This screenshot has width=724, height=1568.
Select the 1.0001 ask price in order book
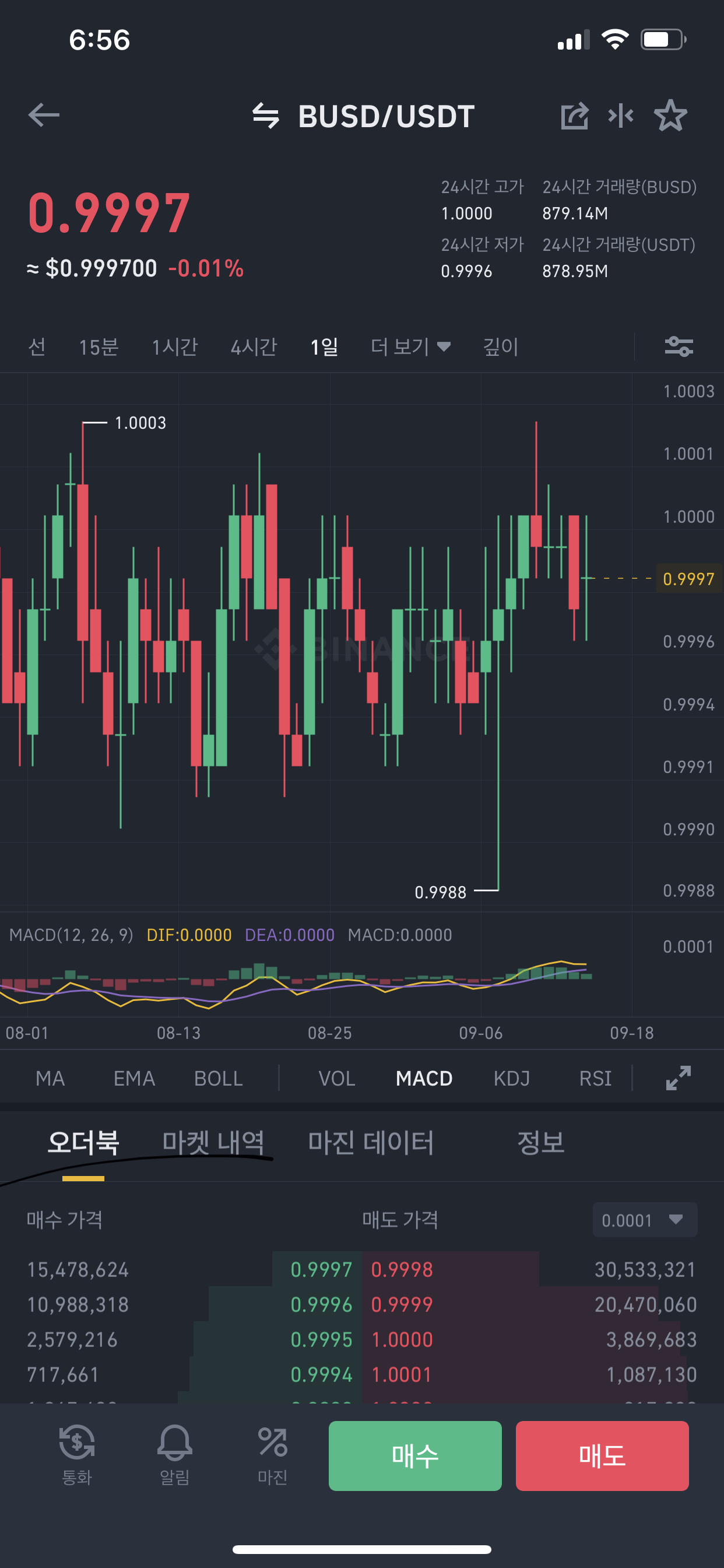[402, 1374]
